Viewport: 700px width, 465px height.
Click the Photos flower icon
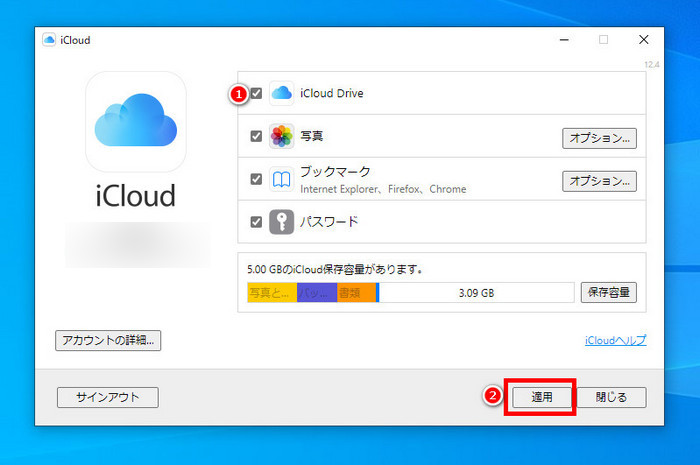pos(281,136)
